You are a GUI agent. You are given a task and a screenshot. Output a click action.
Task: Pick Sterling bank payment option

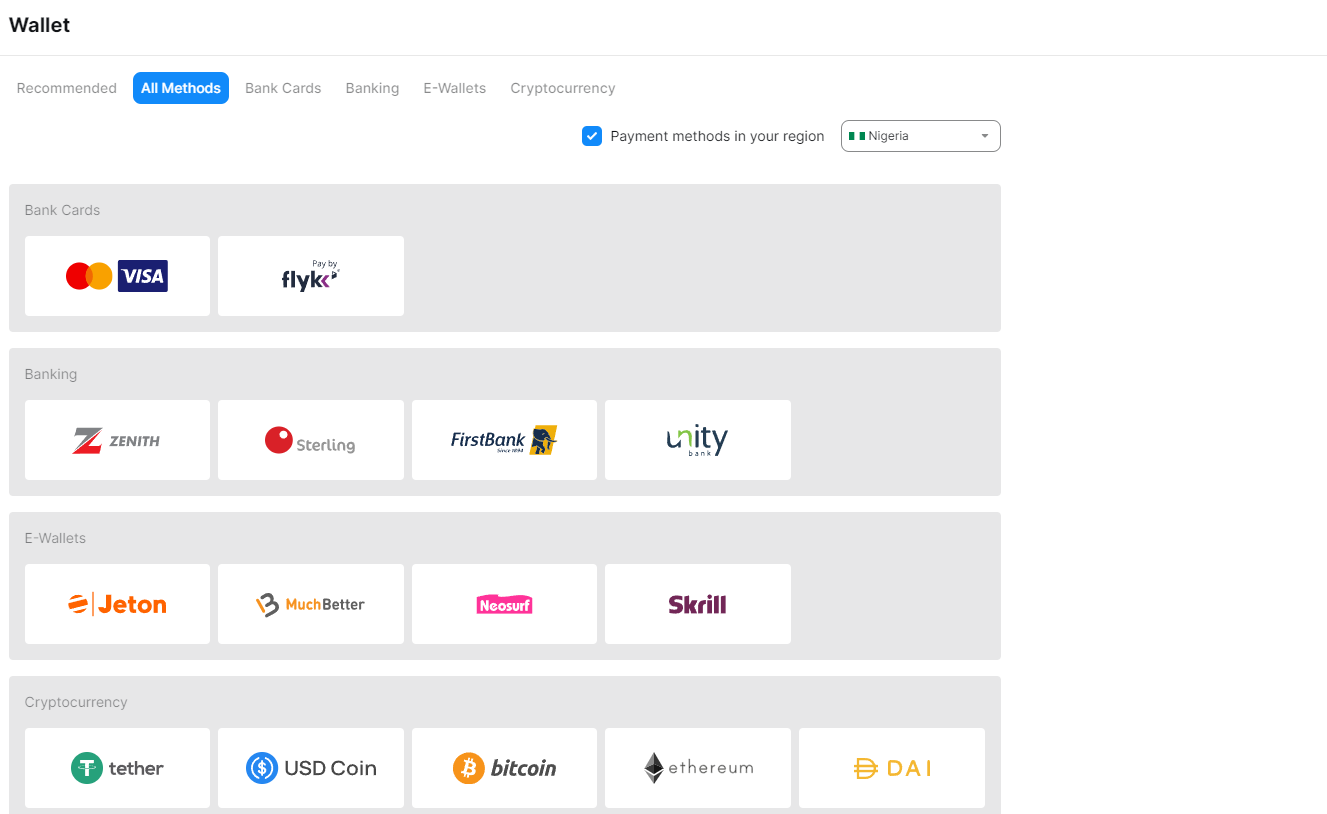(310, 440)
